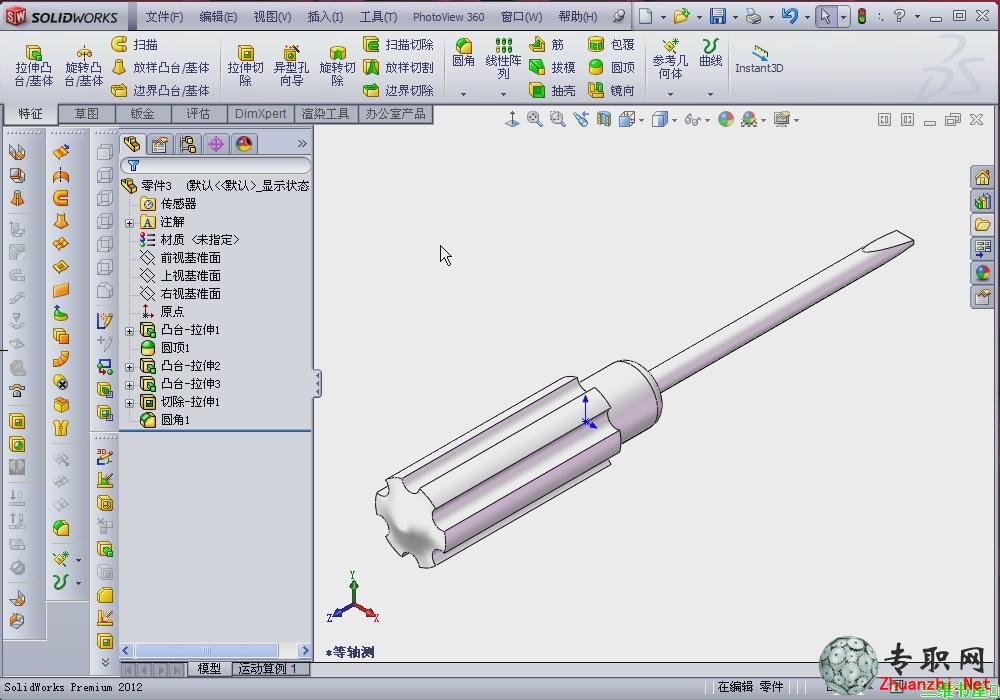Open the PropertyManager tab icon
The image size is (1000, 700).
tap(159, 144)
